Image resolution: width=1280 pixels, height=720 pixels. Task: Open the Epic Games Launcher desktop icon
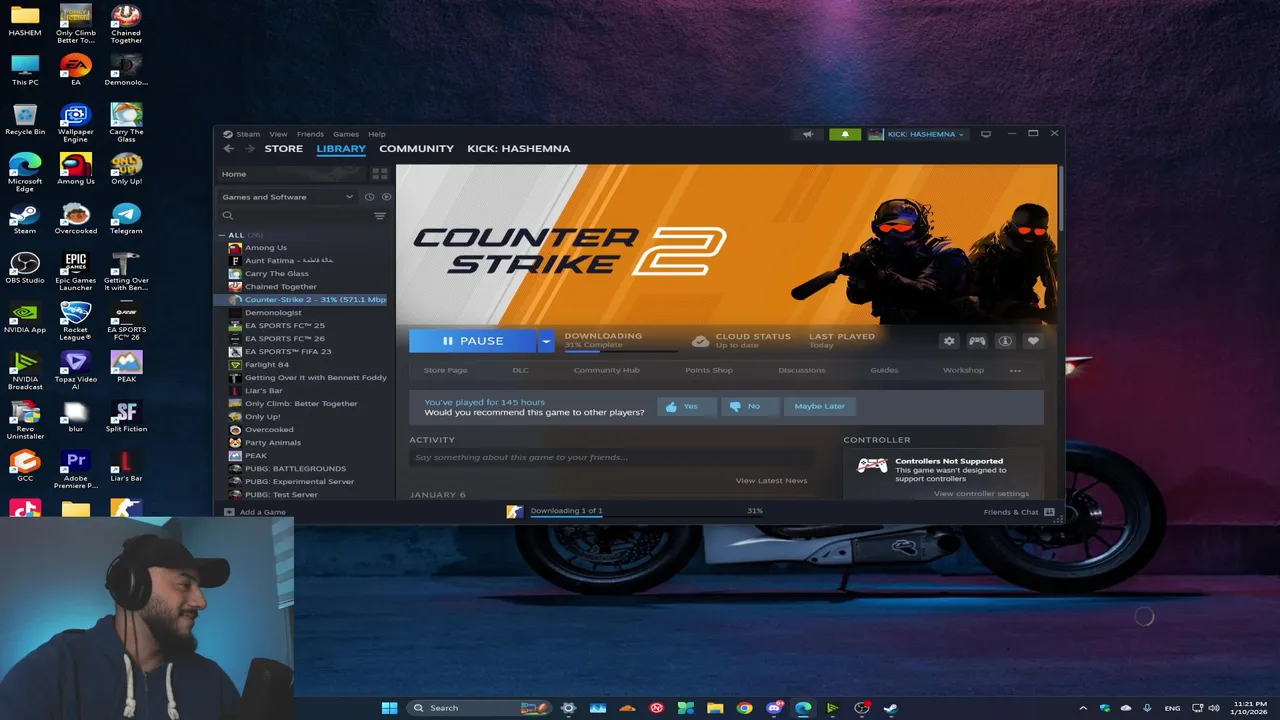[76, 271]
